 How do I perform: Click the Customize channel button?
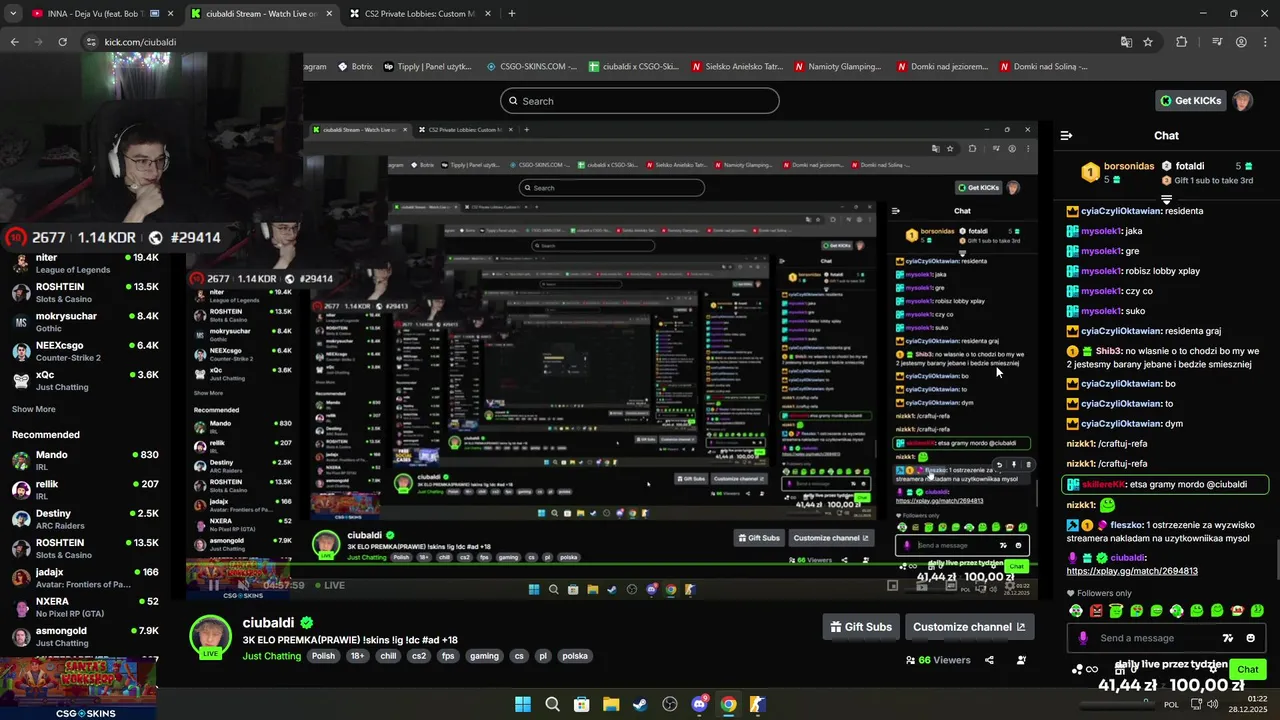[x=968, y=627]
